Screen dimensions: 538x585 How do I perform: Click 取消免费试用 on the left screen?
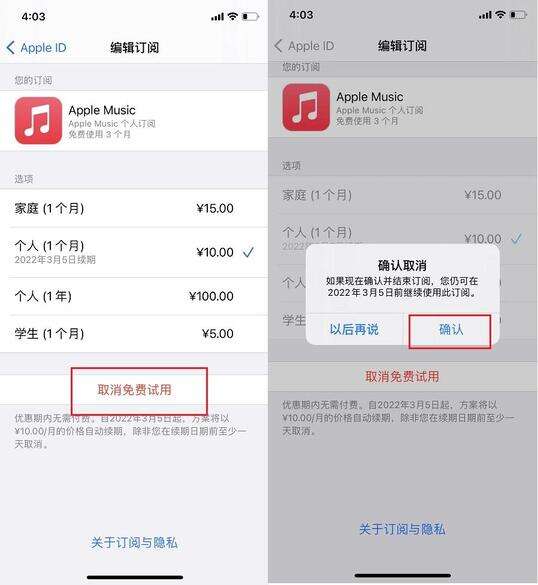tap(134, 390)
